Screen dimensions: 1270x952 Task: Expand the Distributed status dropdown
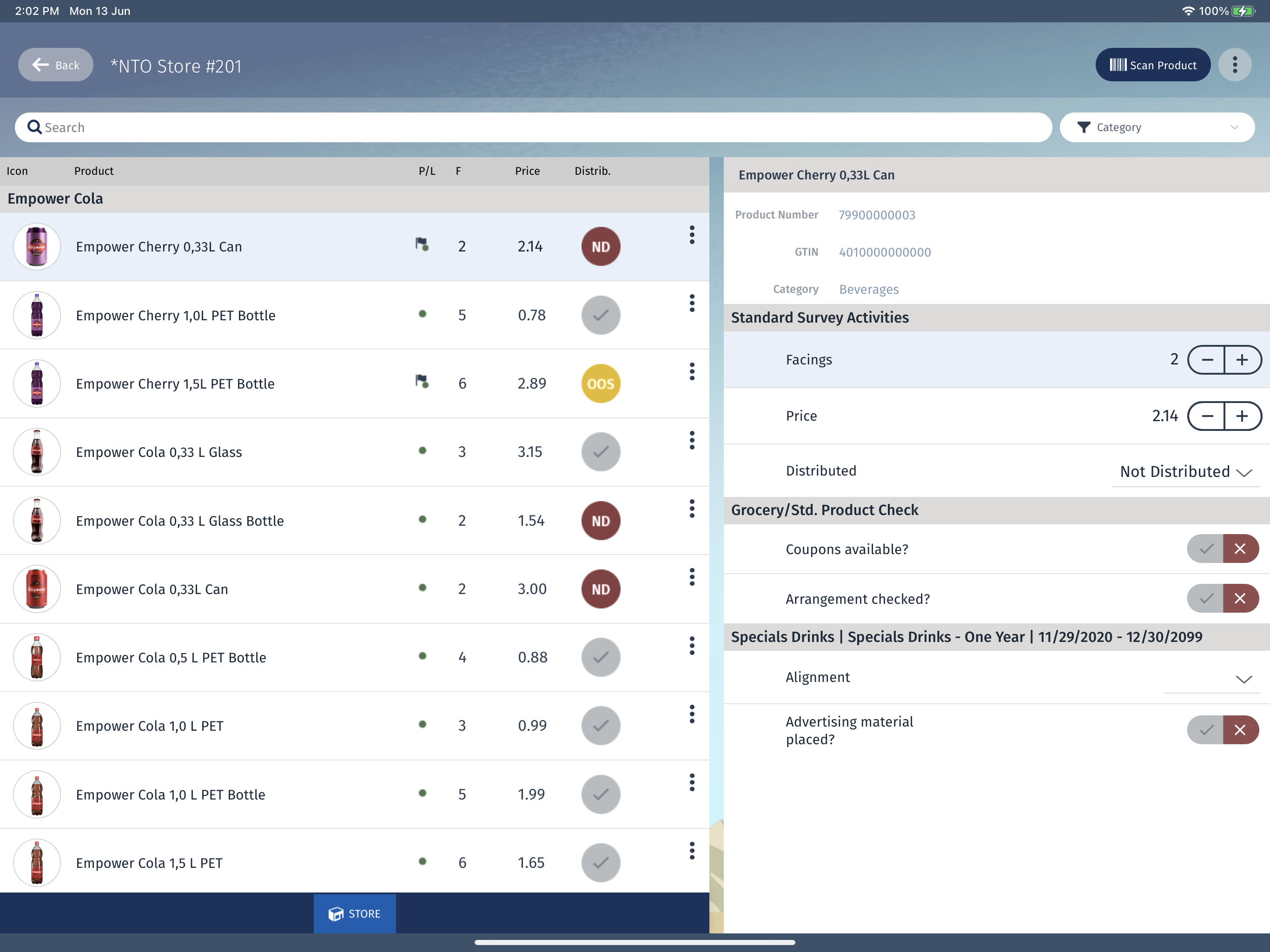point(1185,472)
